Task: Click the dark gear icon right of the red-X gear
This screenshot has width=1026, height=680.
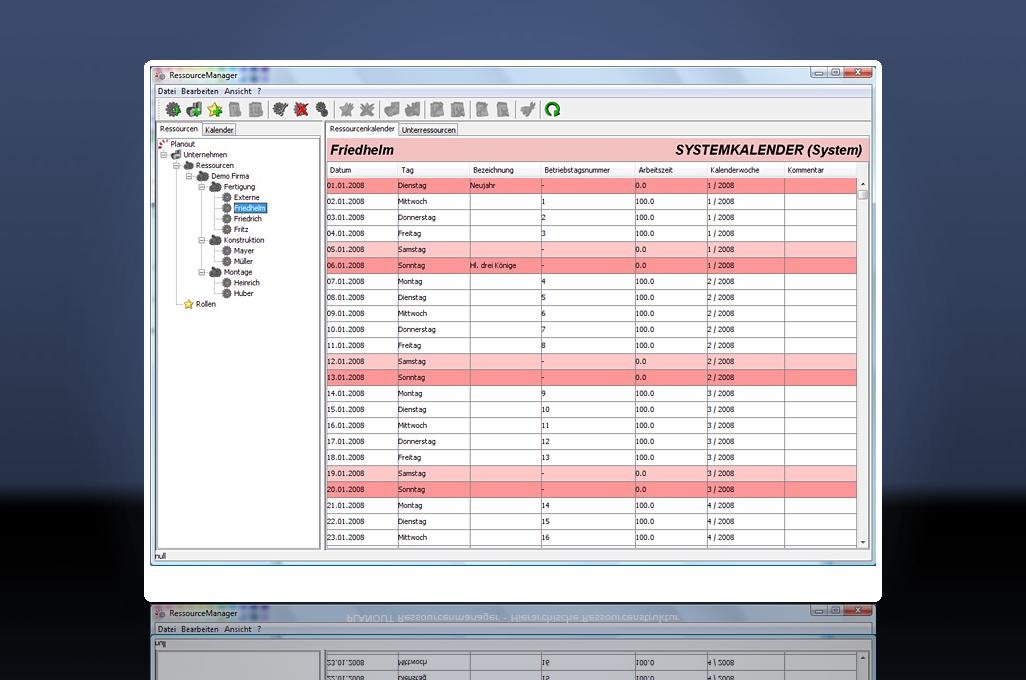Action: point(322,109)
